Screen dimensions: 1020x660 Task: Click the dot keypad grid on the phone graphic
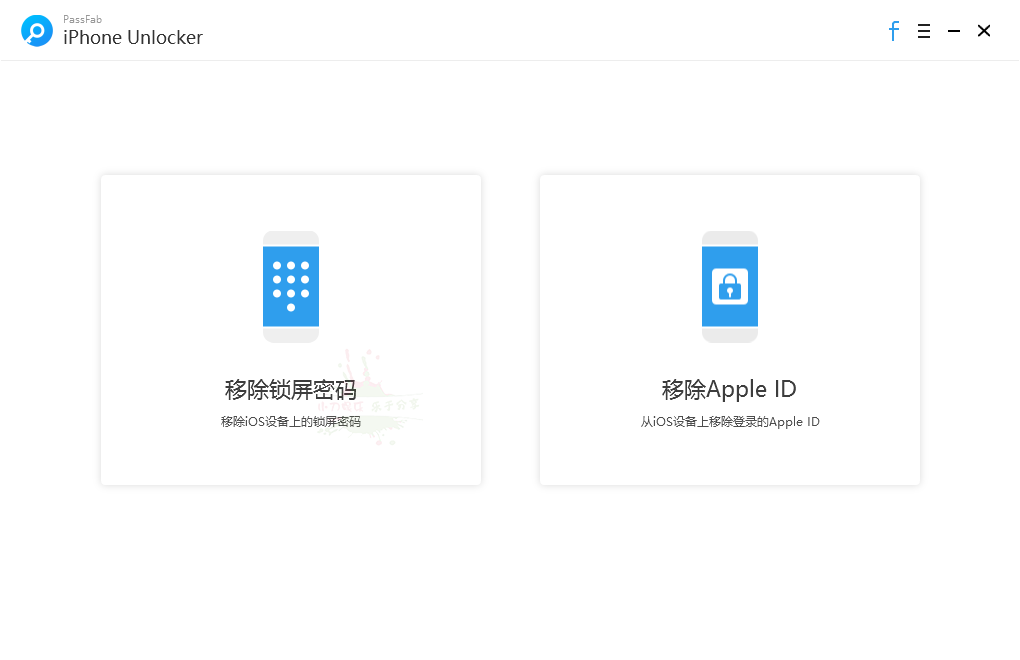(x=291, y=285)
